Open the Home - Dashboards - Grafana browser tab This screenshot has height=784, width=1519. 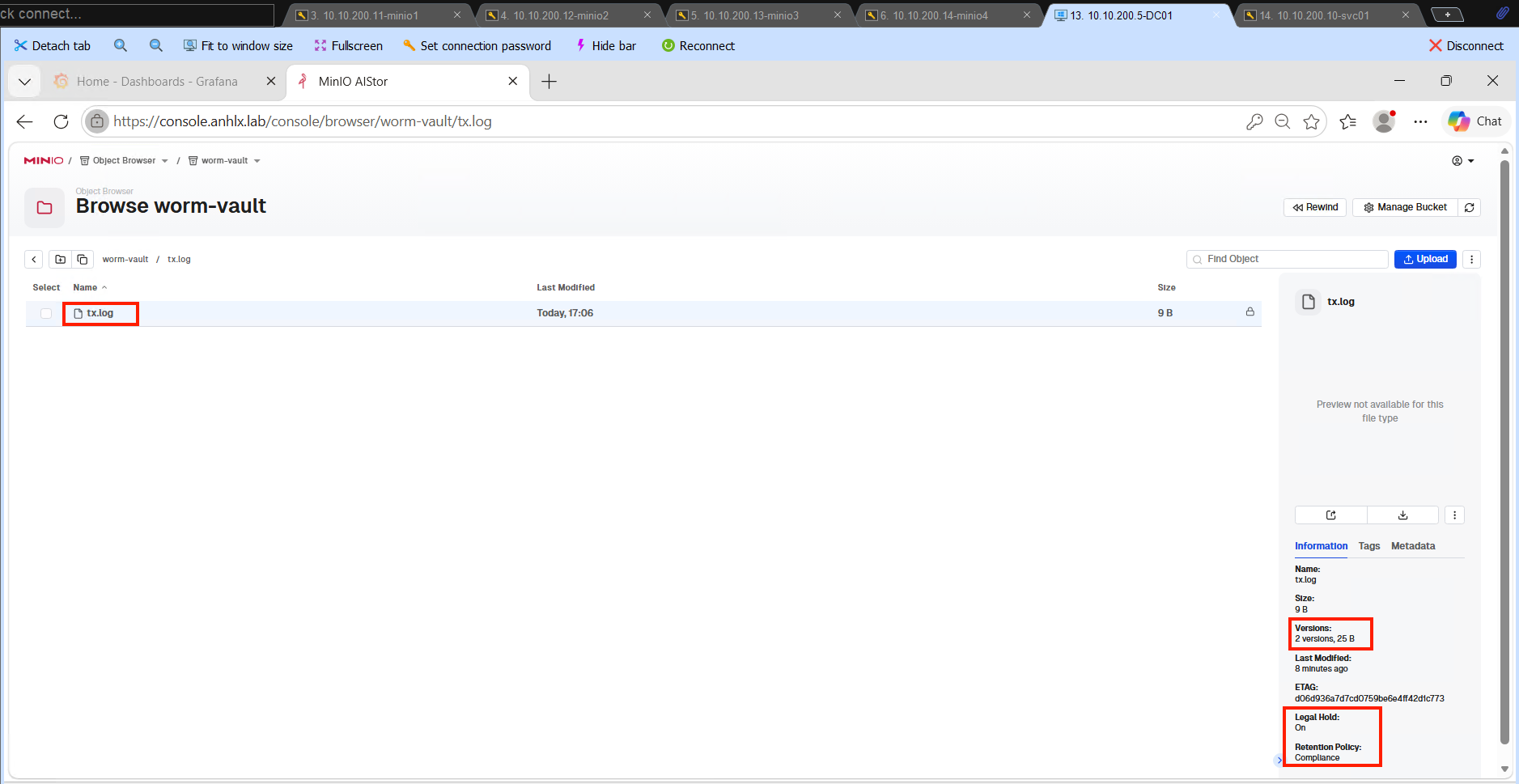[156, 82]
